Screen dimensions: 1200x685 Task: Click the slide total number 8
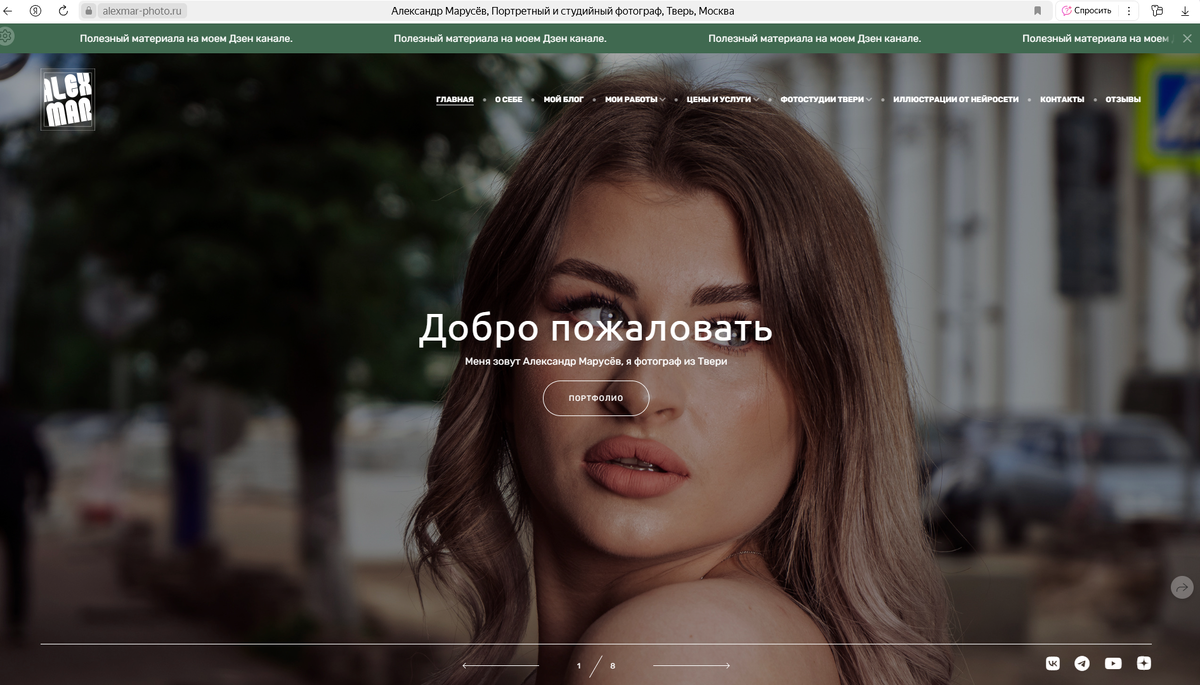pos(613,666)
